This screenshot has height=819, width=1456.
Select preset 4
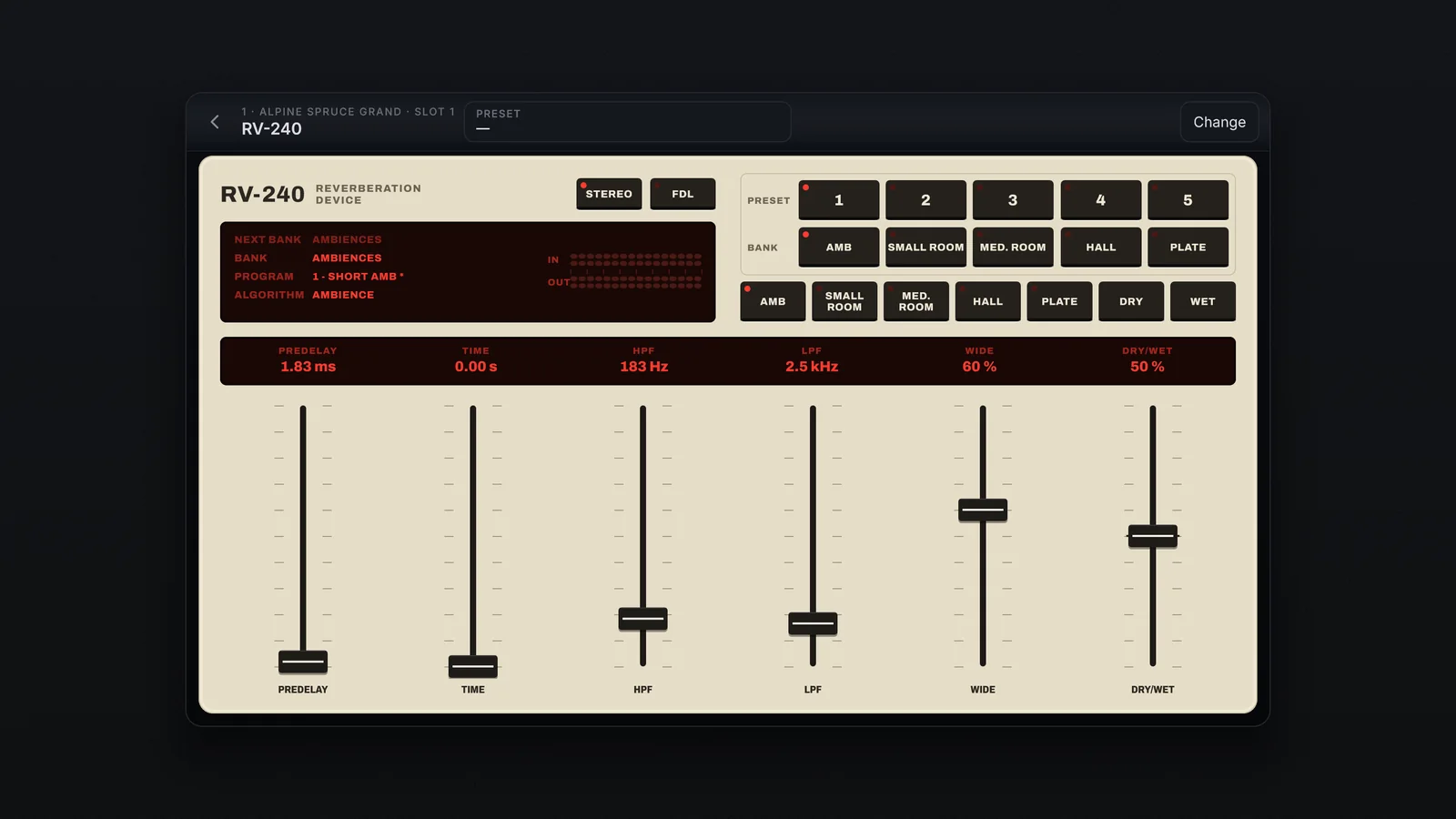pyautogui.click(x=1100, y=200)
